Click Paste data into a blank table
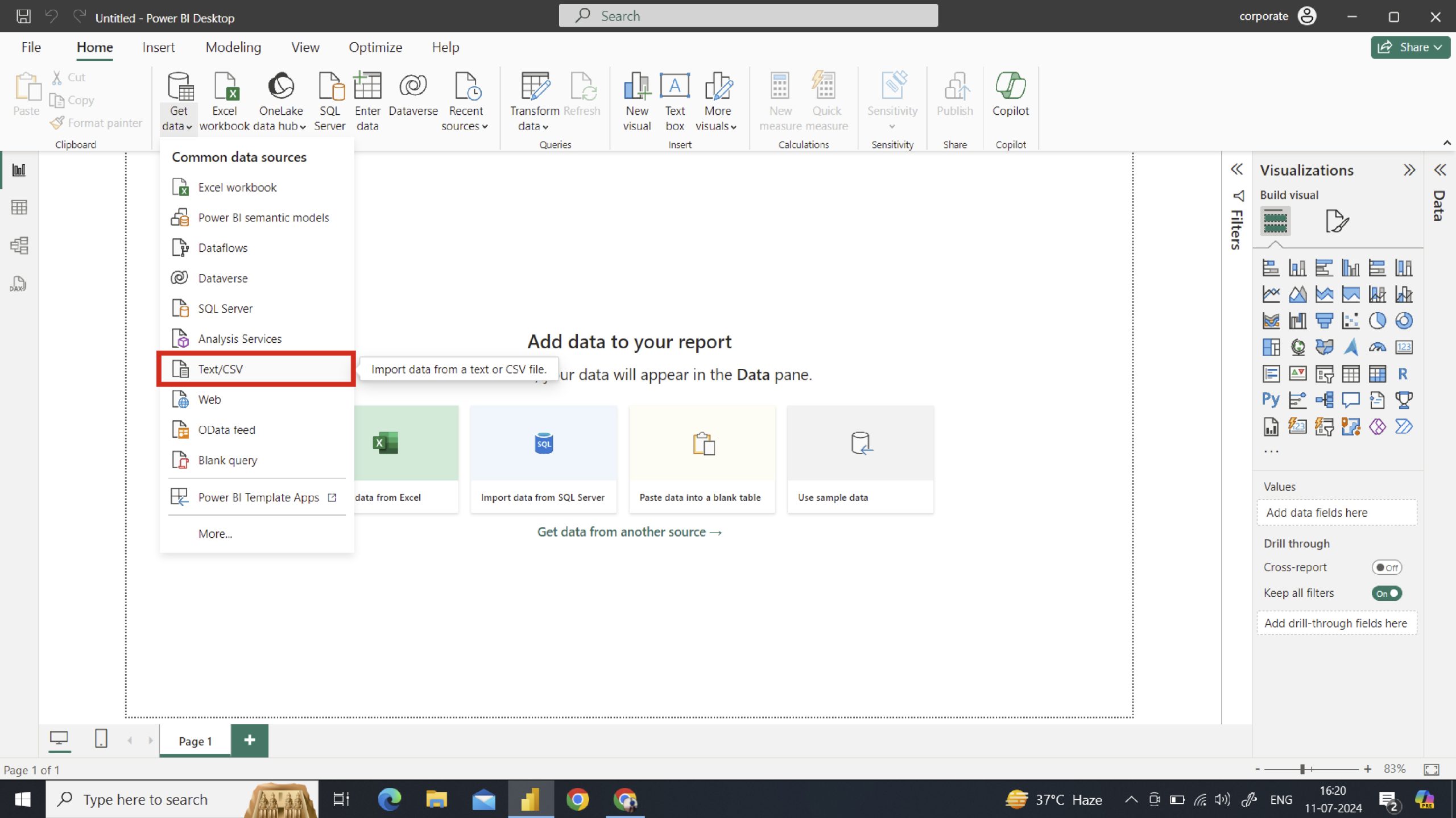The height and width of the screenshot is (818, 1456). coord(702,459)
